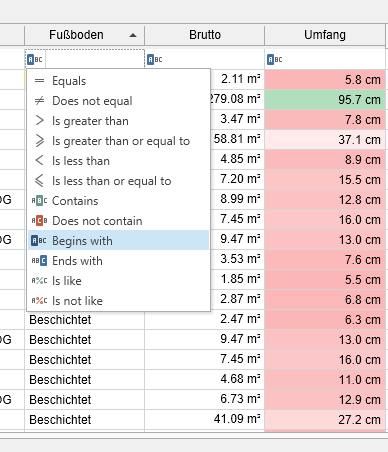388x452 pixels.
Task: Open filter operator icon in Brutto column
Action: click(155, 60)
